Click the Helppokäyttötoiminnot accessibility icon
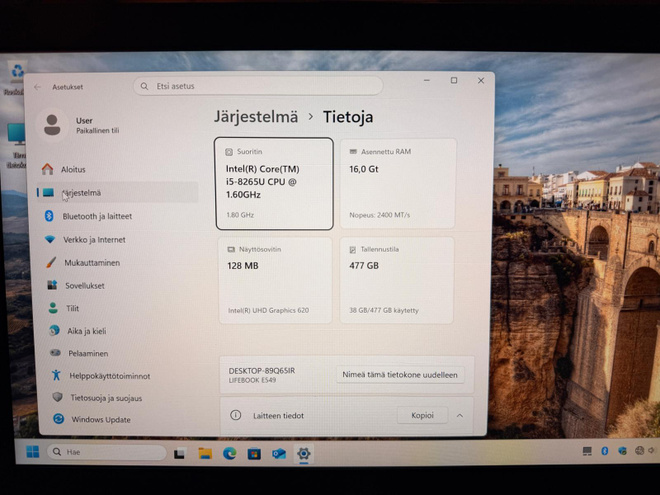This screenshot has width=660, height=495. [56, 375]
